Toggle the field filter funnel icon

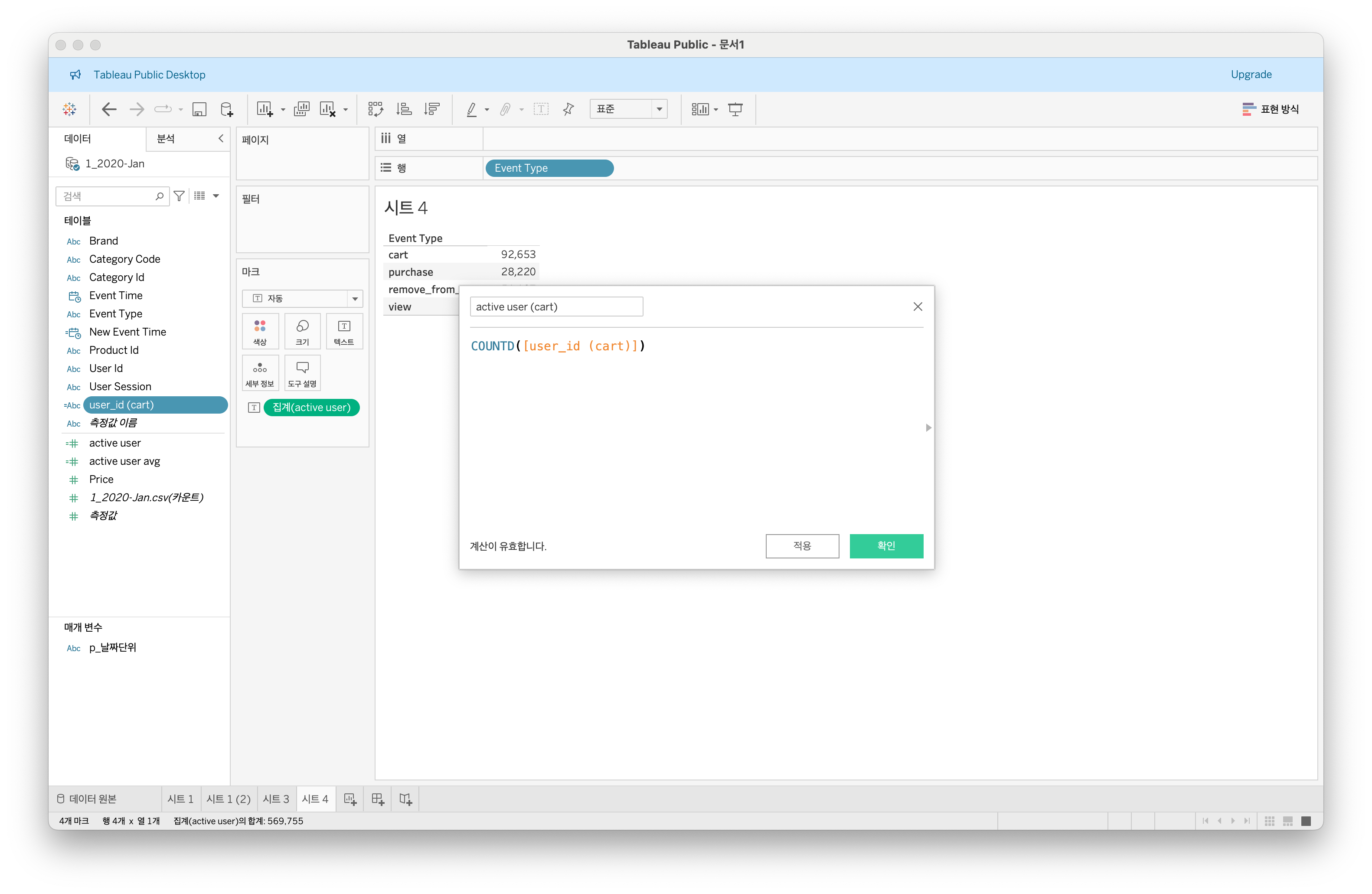(179, 196)
